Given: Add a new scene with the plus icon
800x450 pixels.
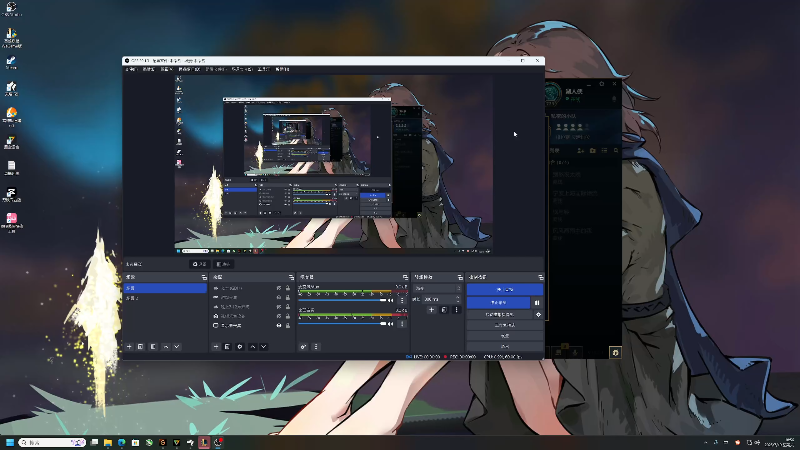Looking at the screenshot, I should pos(129,346).
